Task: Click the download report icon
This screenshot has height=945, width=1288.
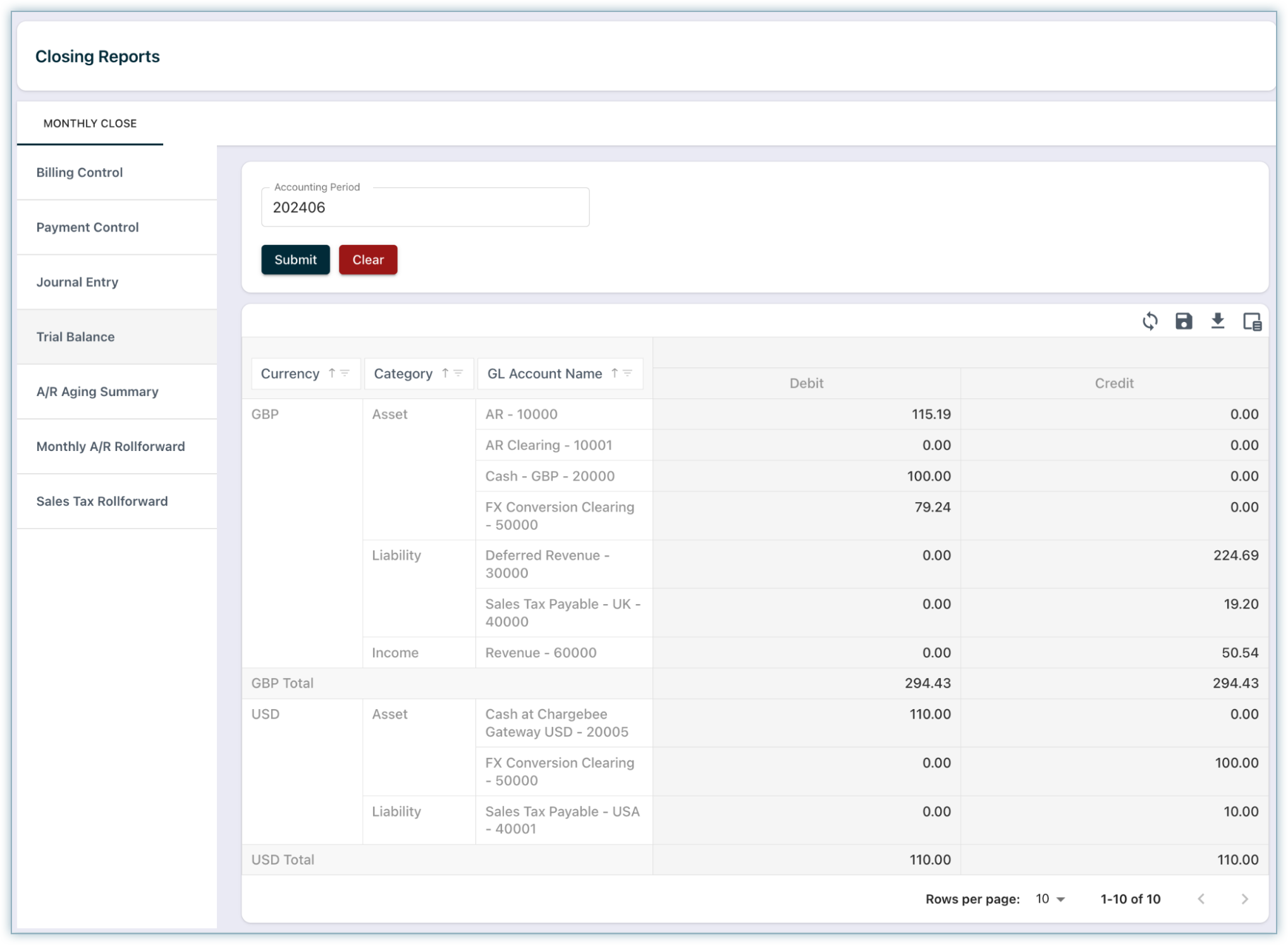Action: [x=1217, y=321]
